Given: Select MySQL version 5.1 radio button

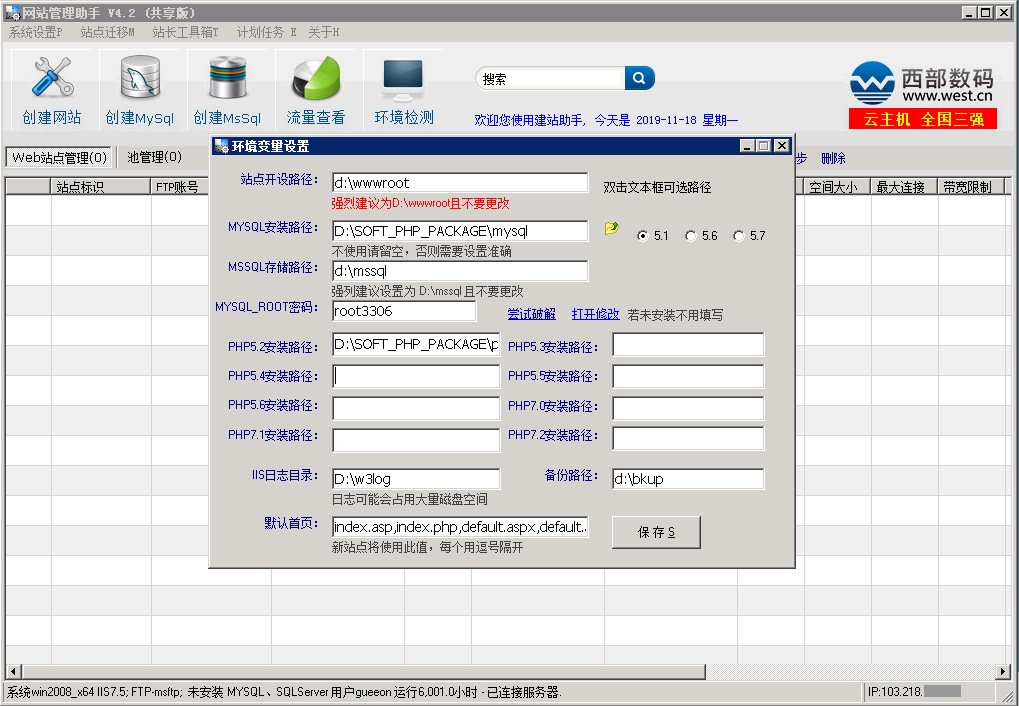Looking at the screenshot, I should [x=642, y=236].
